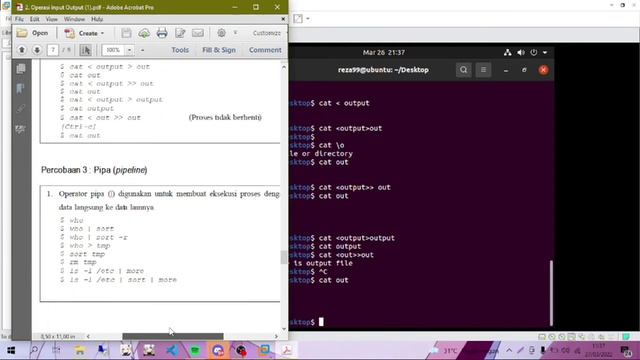
Task: Click the Windows taskbar search icon
Action: 34,351
